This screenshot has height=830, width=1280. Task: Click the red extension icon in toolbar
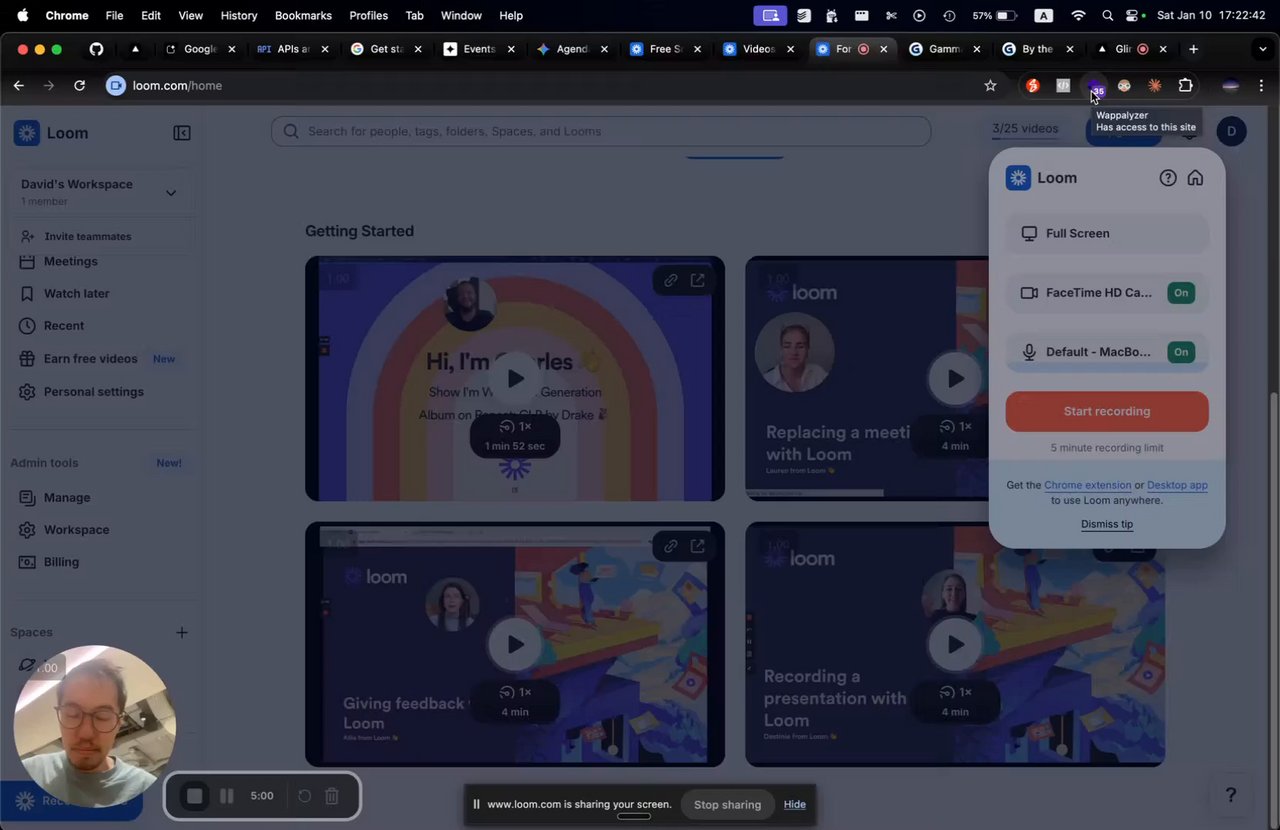[x=1033, y=86]
